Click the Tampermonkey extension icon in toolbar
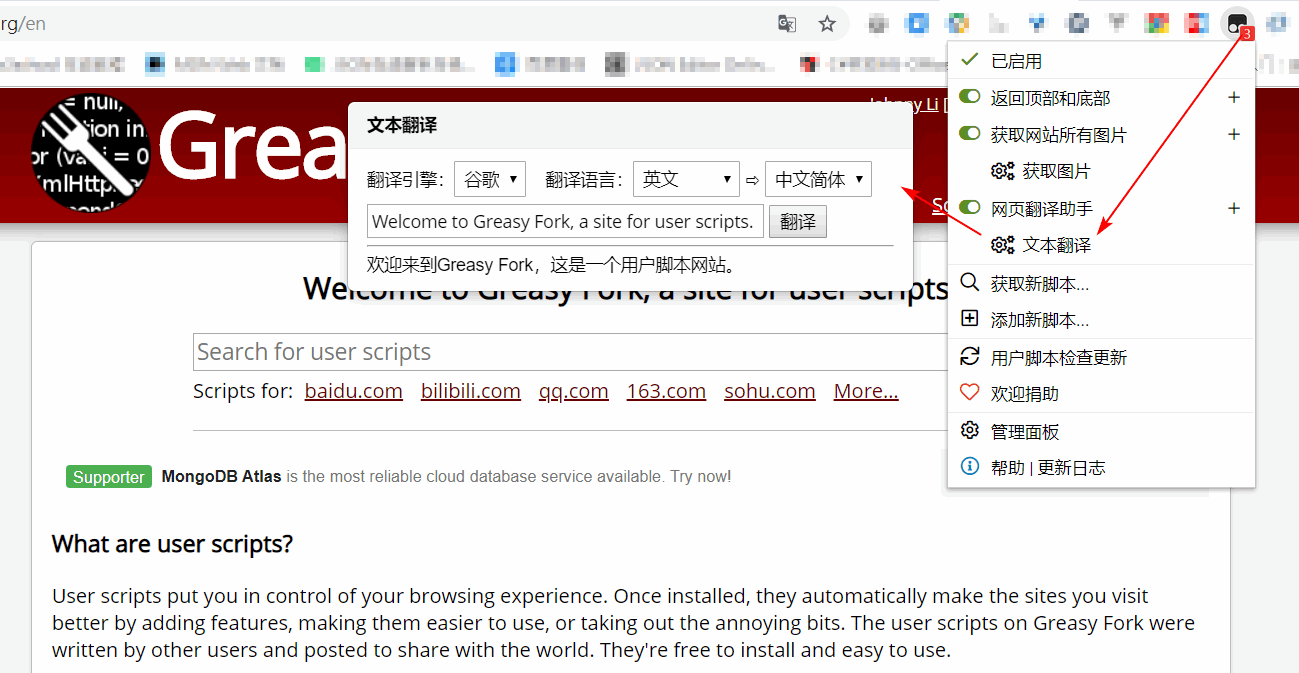 1236,23
